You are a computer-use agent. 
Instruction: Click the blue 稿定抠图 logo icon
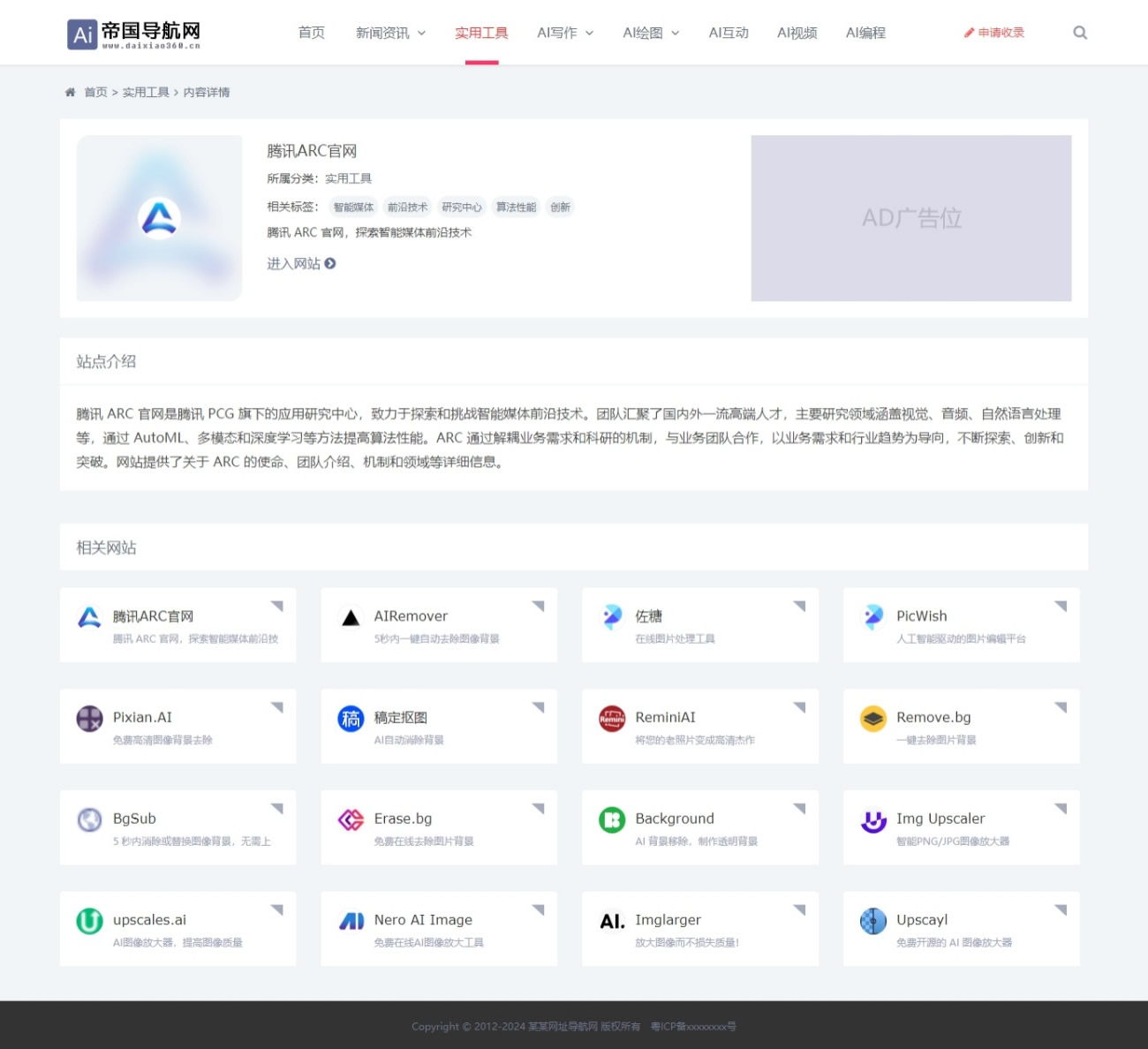tap(351, 719)
